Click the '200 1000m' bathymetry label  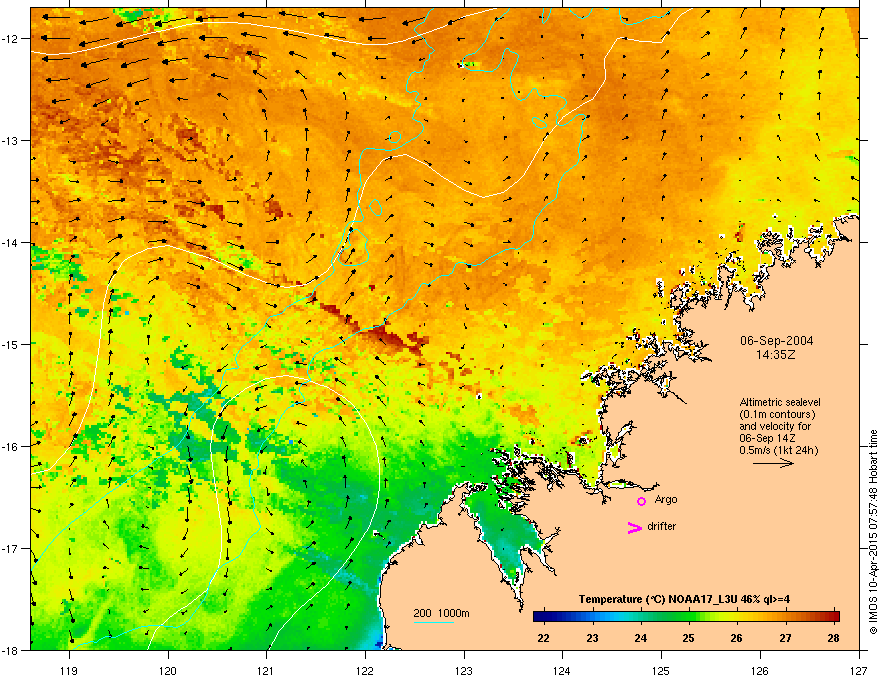tap(441, 613)
